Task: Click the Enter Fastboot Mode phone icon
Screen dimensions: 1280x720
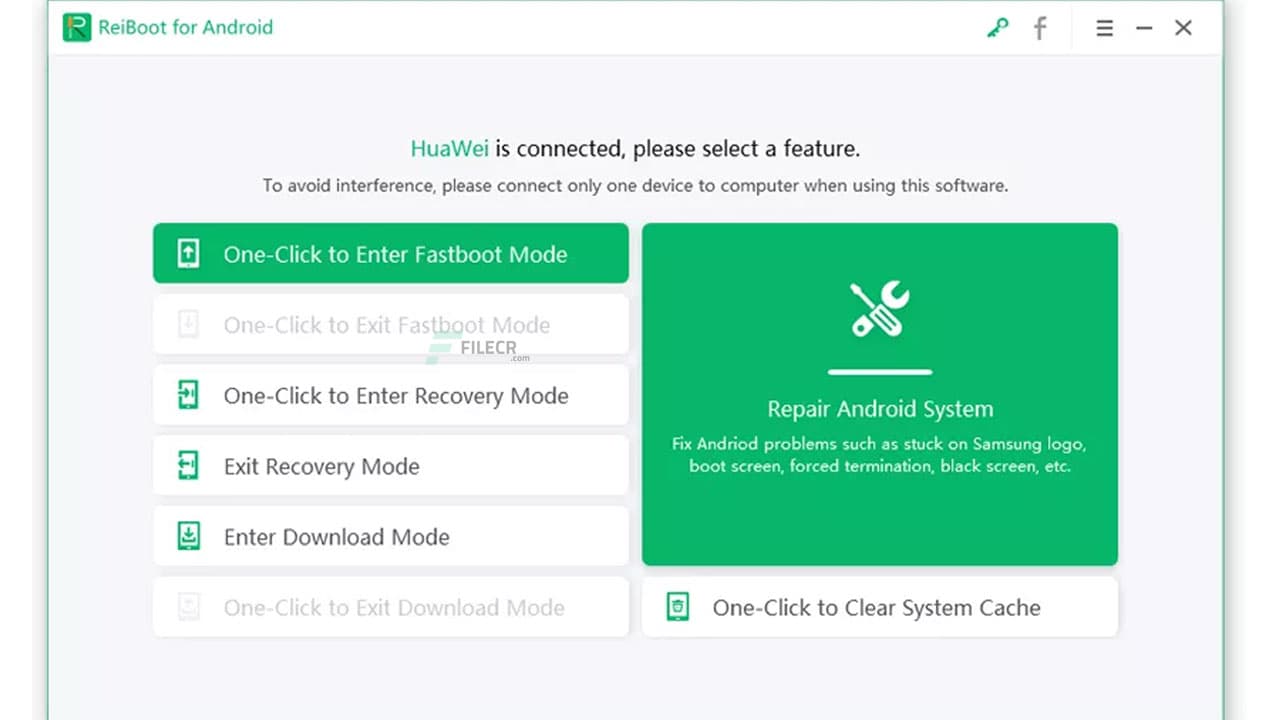Action: click(x=189, y=253)
